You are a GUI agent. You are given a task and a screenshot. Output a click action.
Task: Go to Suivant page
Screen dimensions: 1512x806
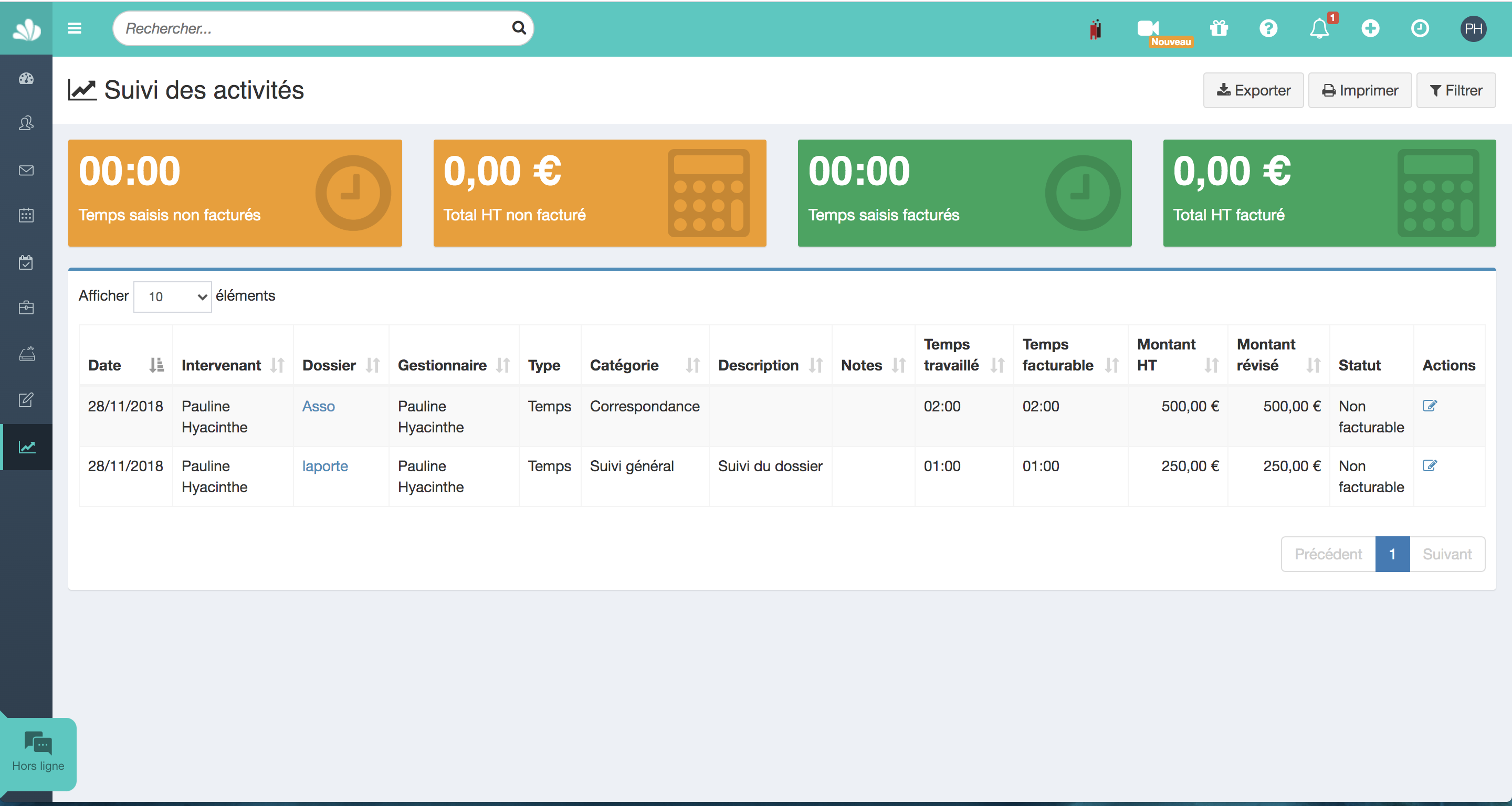[1447, 554]
